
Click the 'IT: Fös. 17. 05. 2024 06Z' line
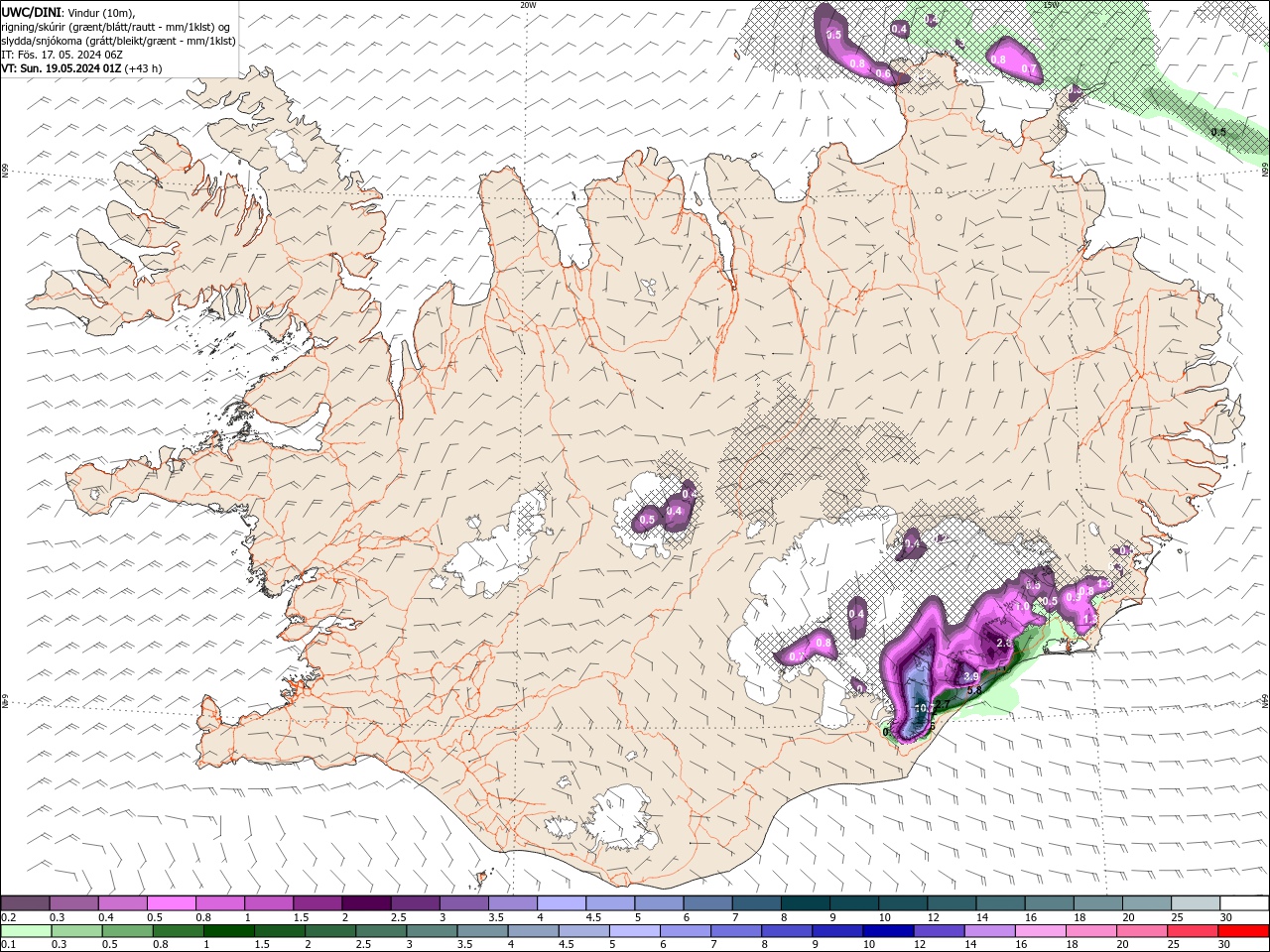point(62,55)
